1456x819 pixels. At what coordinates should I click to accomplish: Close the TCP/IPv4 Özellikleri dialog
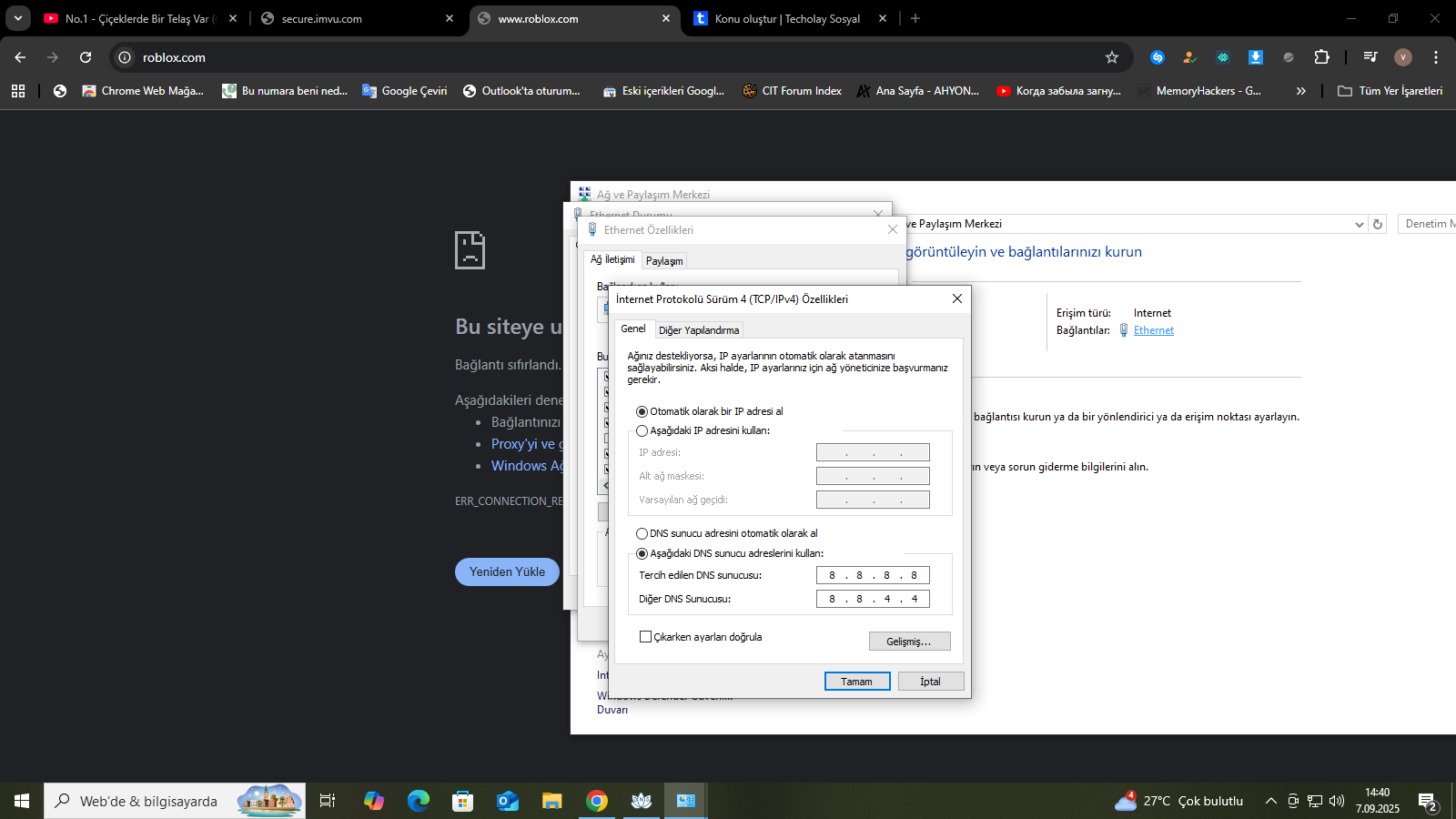[956, 298]
